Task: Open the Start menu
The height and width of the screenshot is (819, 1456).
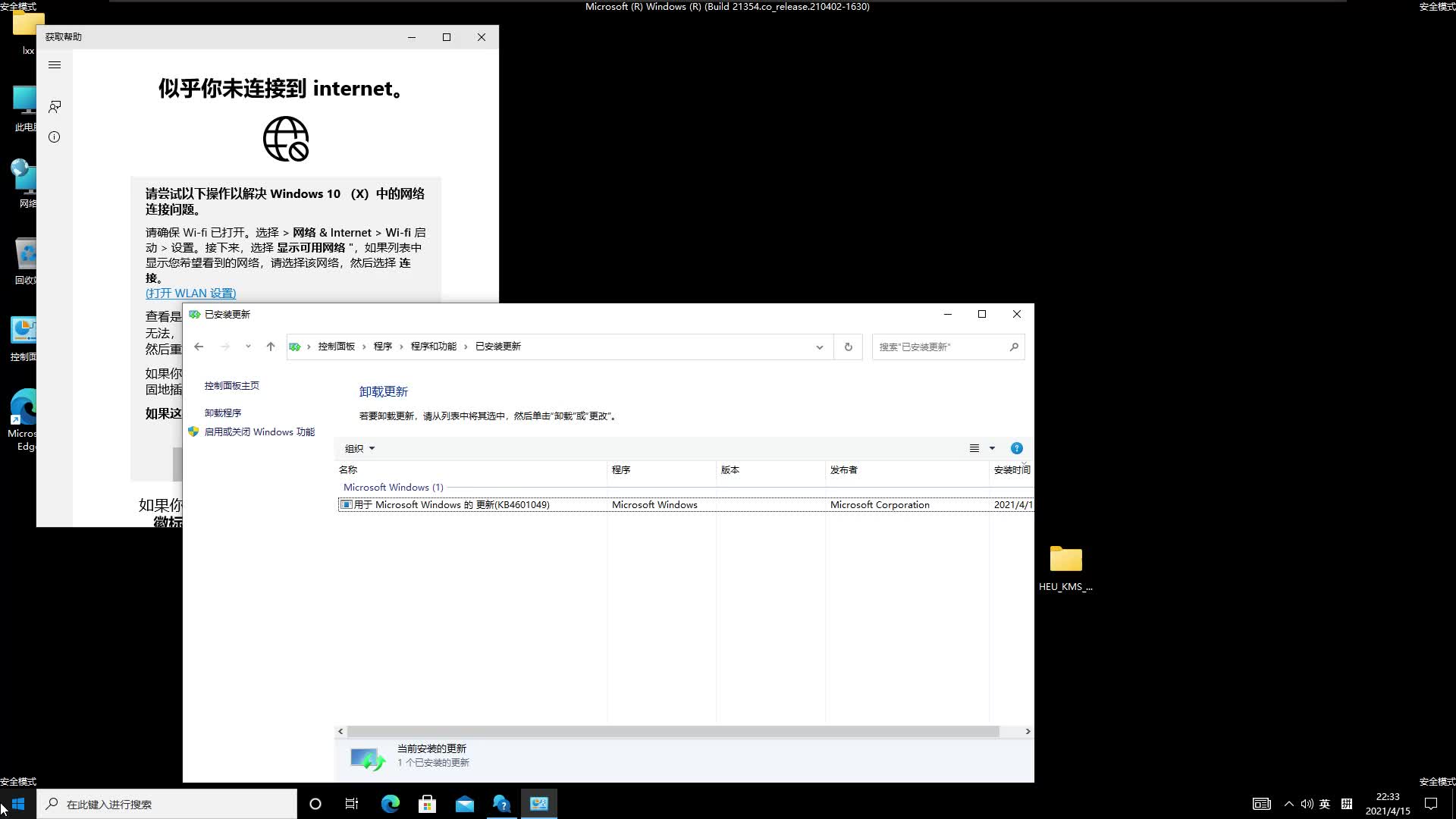Action: [18, 804]
